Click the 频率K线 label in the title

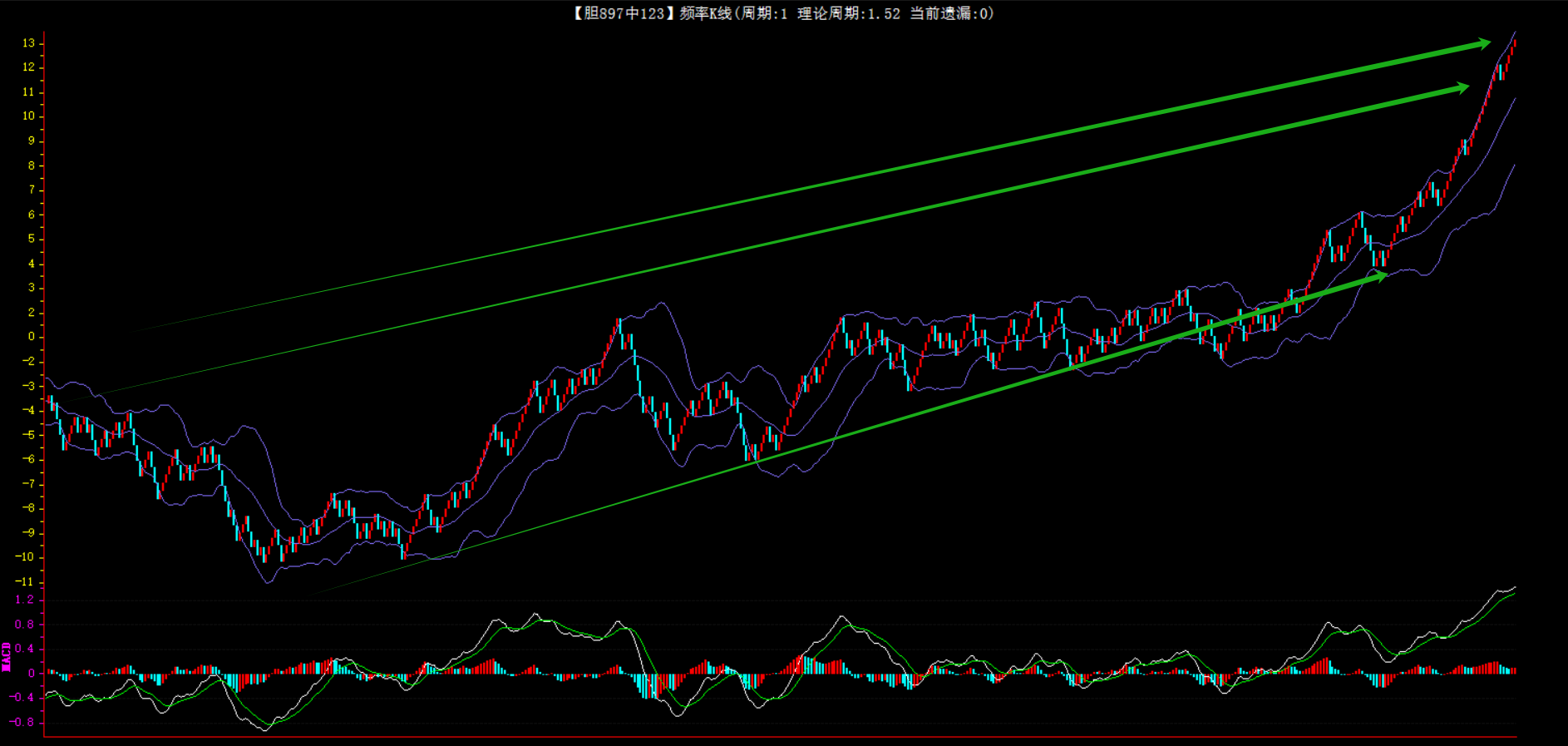tap(705, 13)
